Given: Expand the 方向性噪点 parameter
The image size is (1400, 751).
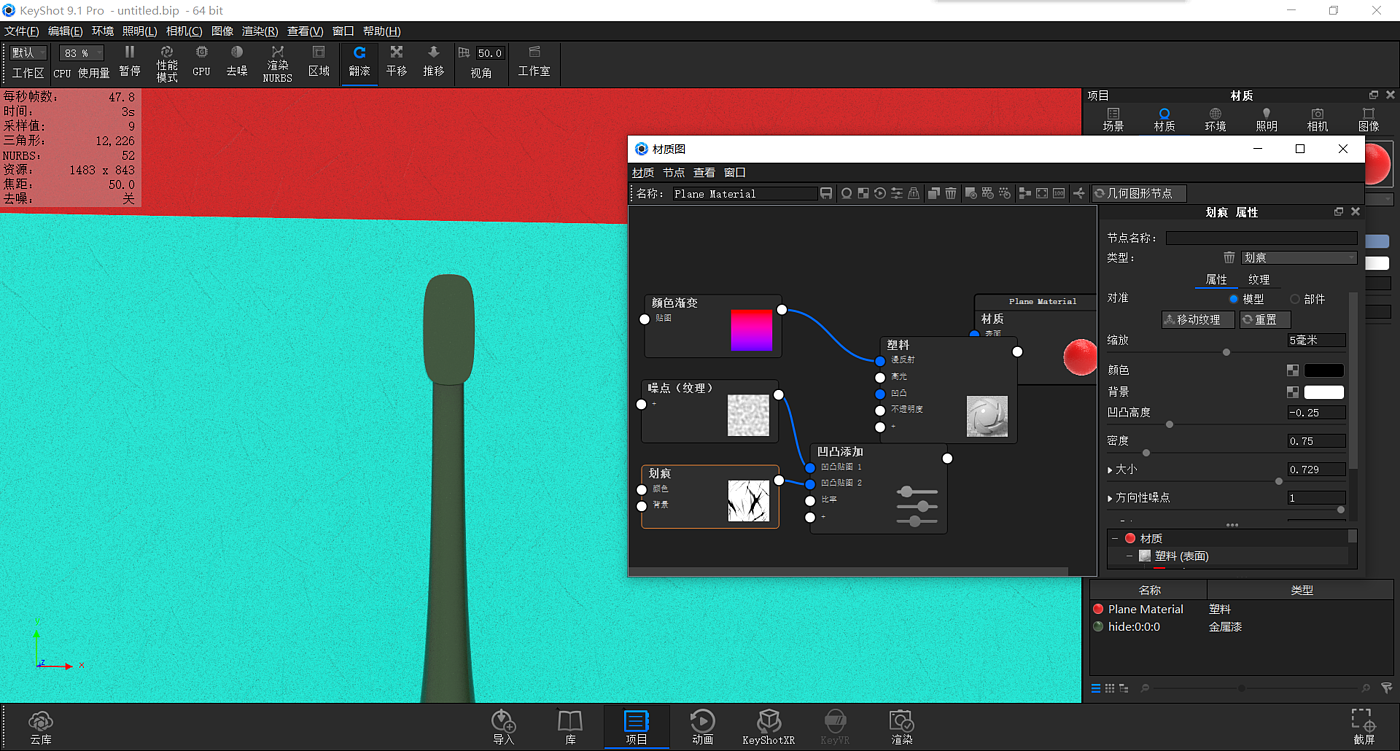Looking at the screenshot, I should [x=1110, y=497].
